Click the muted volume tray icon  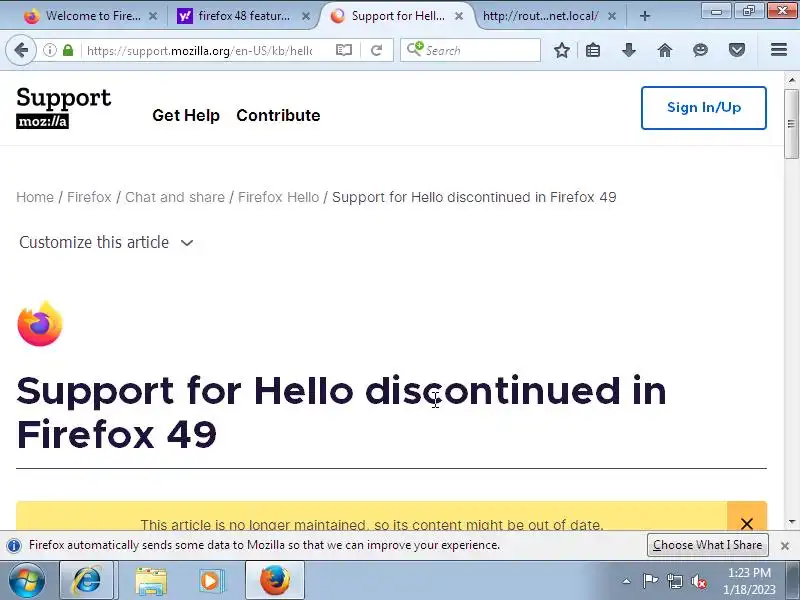point(699,581)
